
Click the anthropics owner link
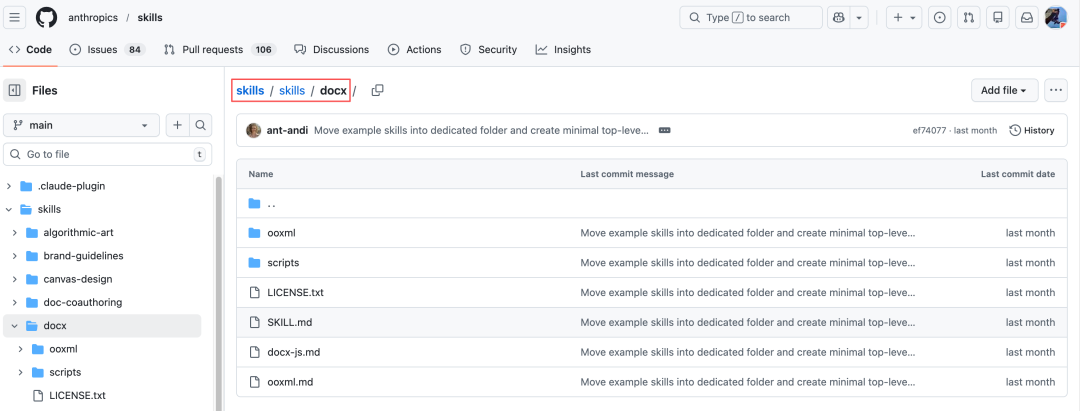[93, 17]
